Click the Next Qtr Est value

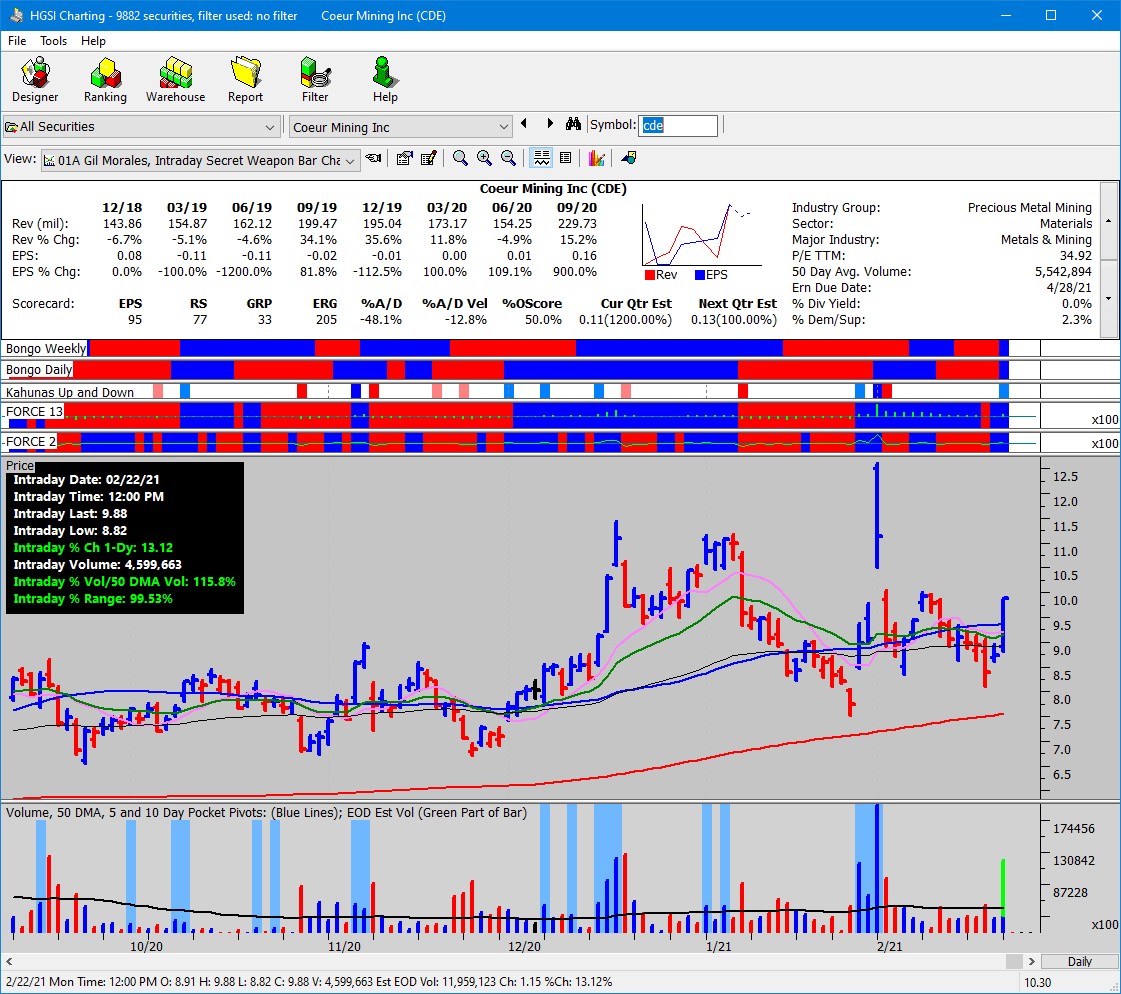[x=734, y=320]
